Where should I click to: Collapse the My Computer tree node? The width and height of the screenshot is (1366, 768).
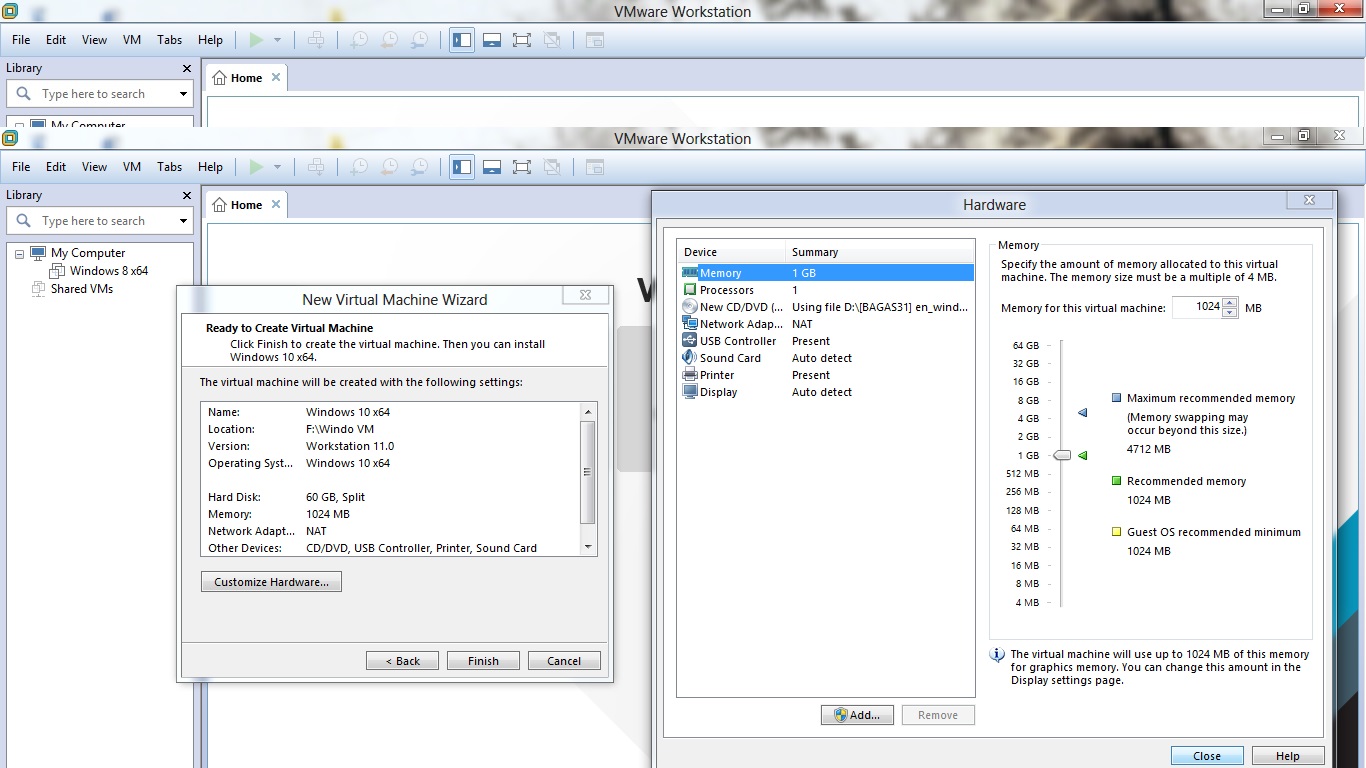coord(19,254)
